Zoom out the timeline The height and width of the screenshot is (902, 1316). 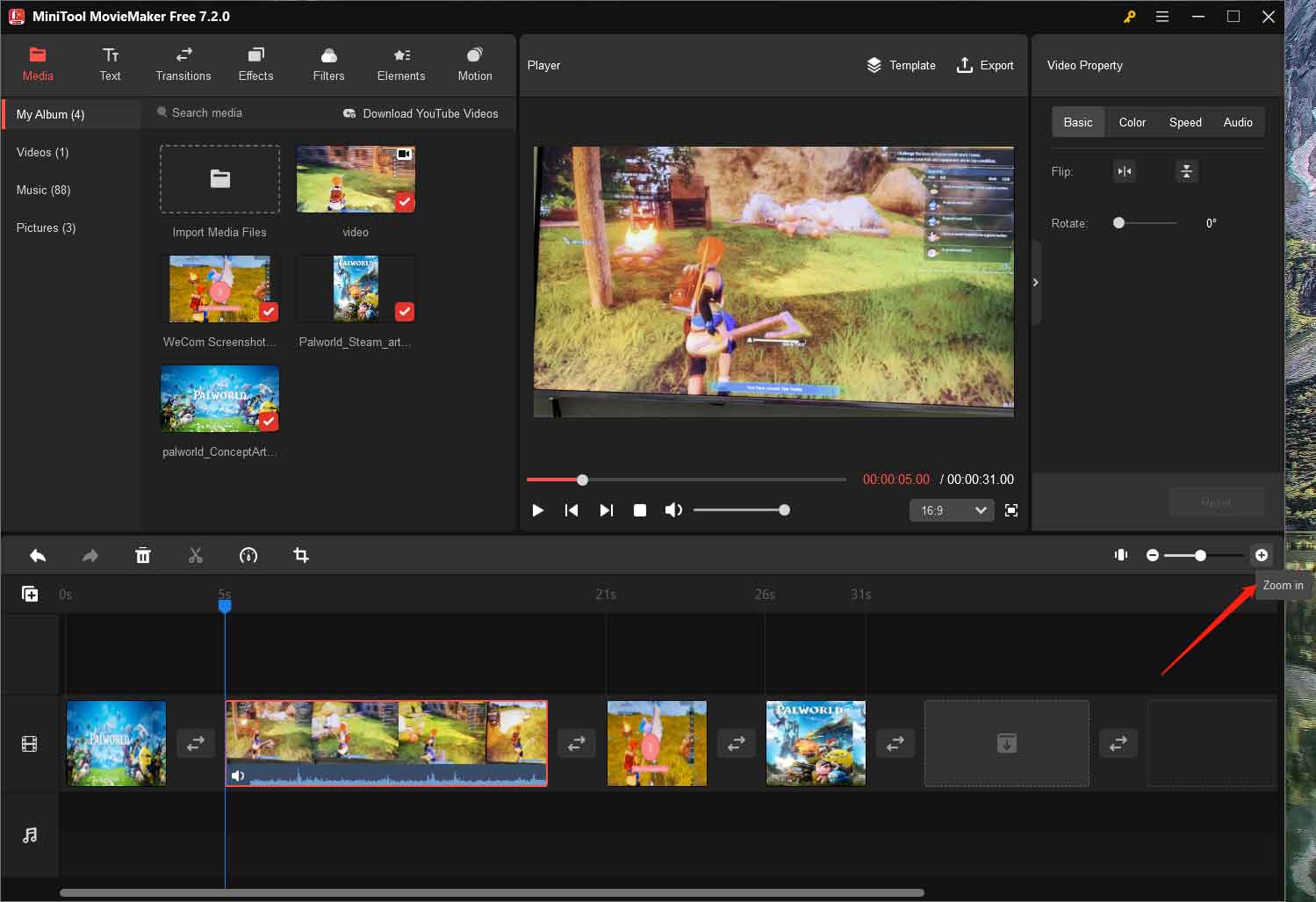tap(1153, 555)
